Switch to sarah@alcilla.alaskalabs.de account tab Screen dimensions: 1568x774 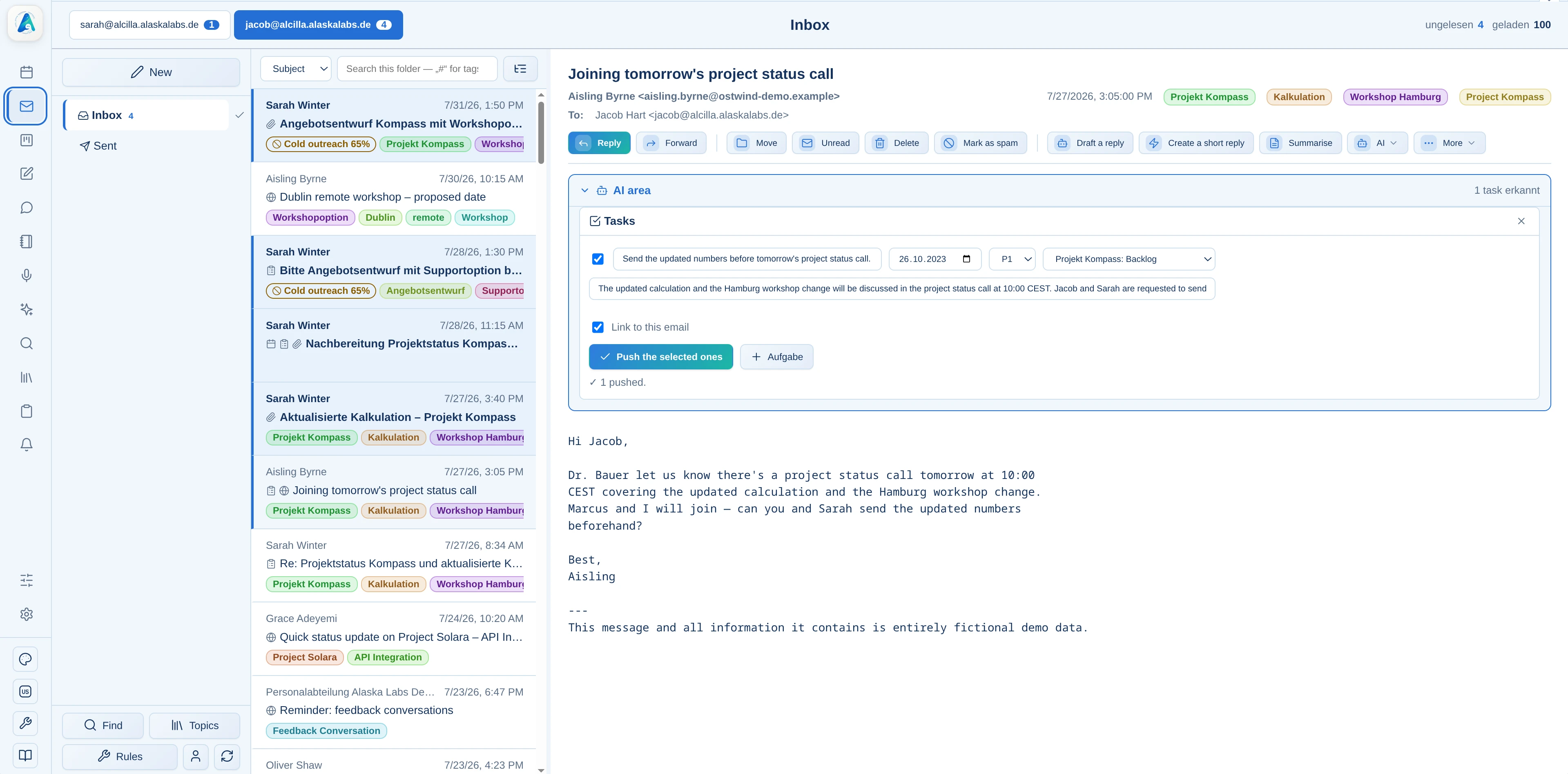pyautogui.click(x=150, y=25)
